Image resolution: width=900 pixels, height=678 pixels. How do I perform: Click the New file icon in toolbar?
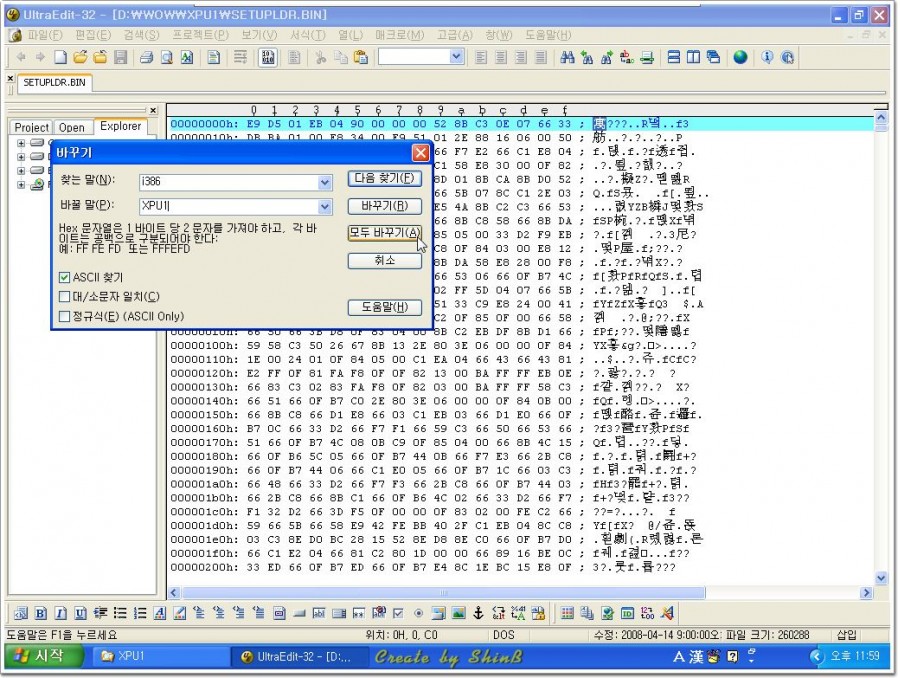tap(60, 57)
